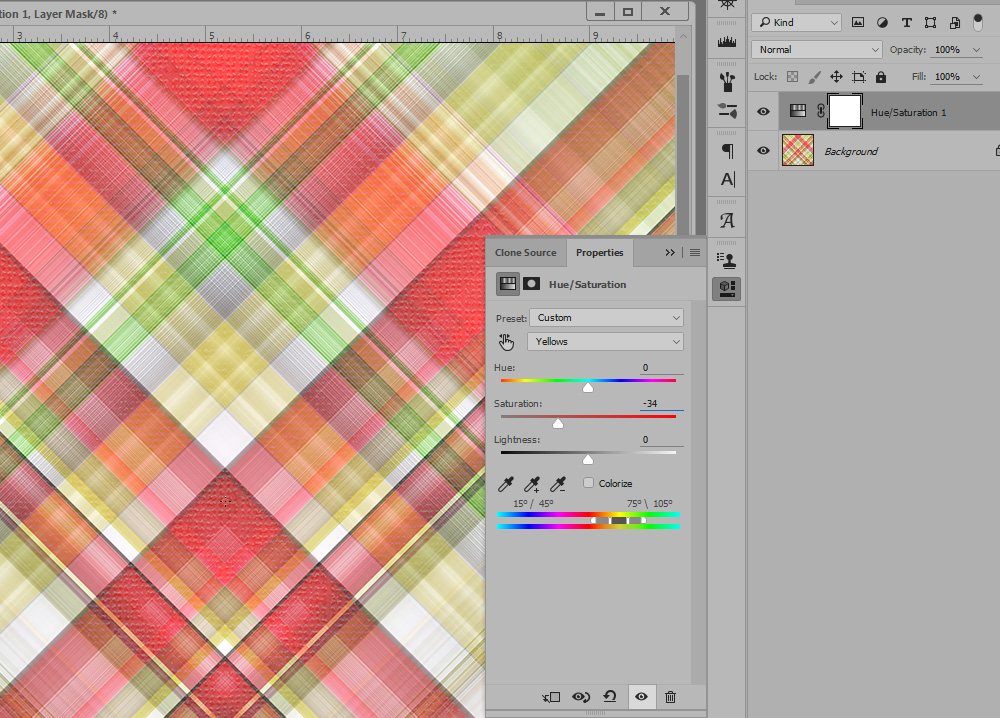This screenshot has width=1000, height=718.
Task: Click the Hue value field
Action: click(x=661, y=368)
